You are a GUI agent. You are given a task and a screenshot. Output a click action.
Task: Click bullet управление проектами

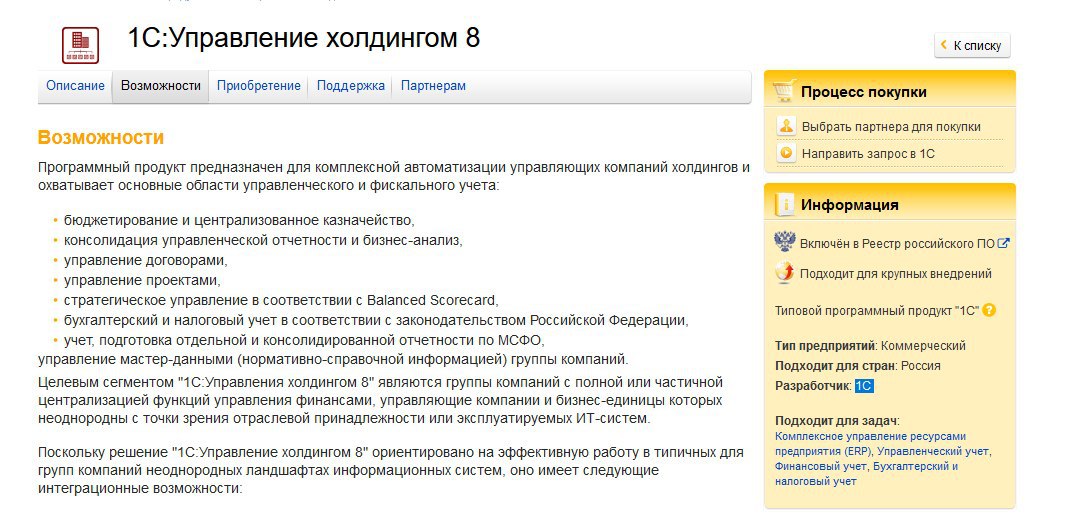(142, 281)
